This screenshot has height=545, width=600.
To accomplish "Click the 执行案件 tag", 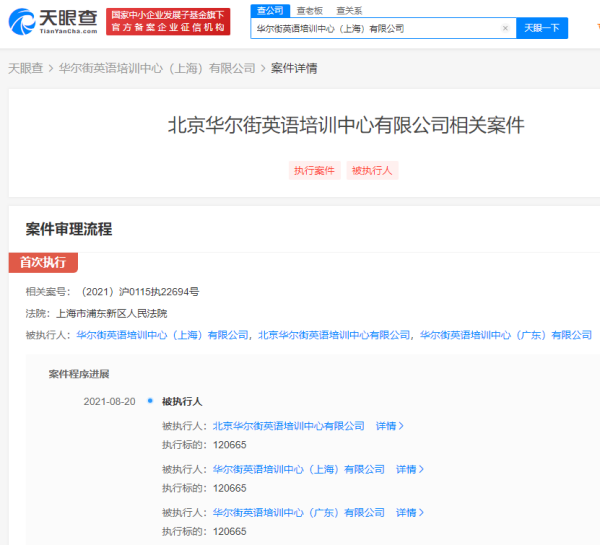I will (x=315, y=170).
